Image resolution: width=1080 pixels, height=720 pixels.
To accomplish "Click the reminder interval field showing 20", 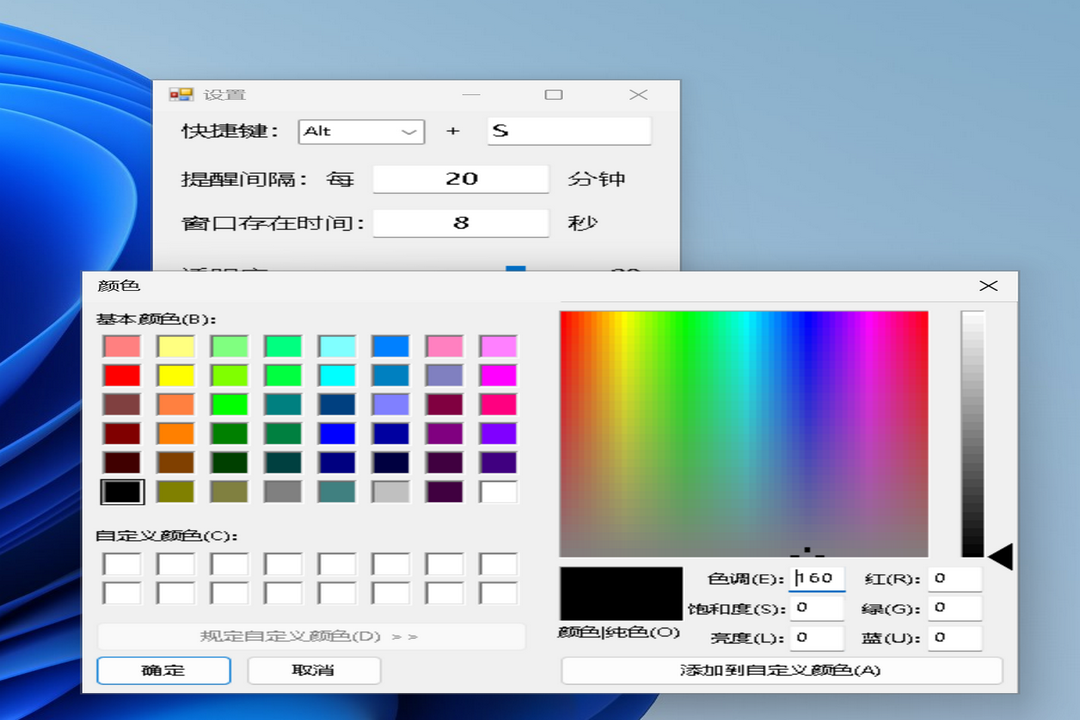I will [x=460, y=179].
